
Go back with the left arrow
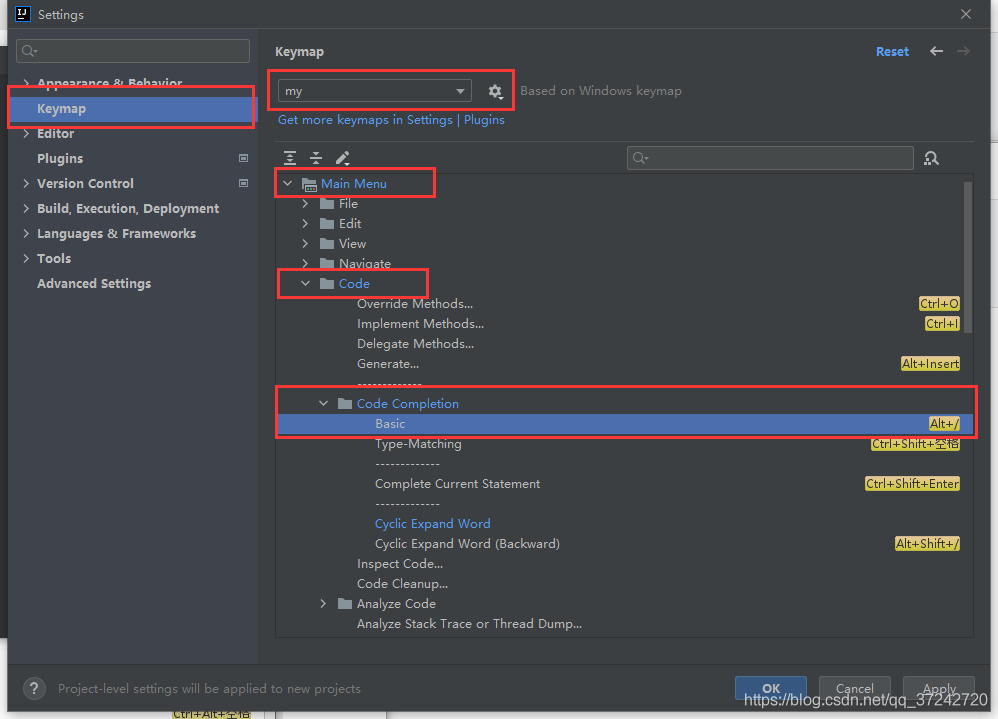tap(936, 51)
